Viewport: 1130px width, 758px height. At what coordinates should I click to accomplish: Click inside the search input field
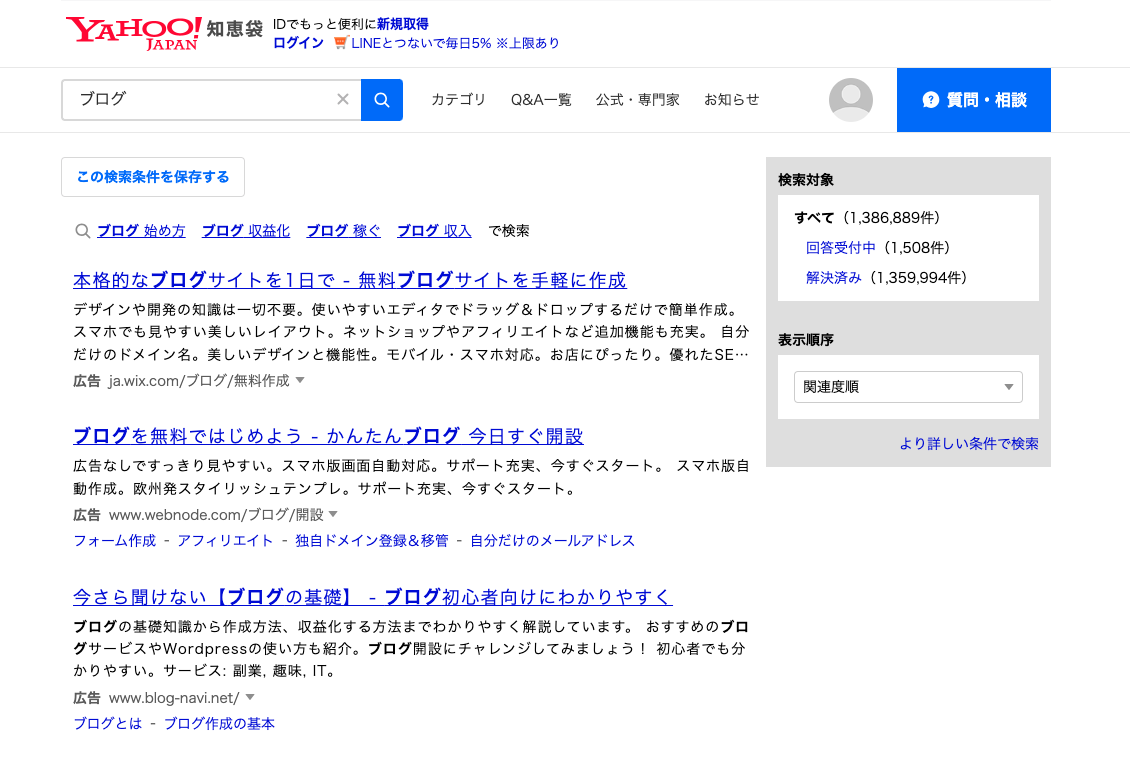(x=200, y=100)
